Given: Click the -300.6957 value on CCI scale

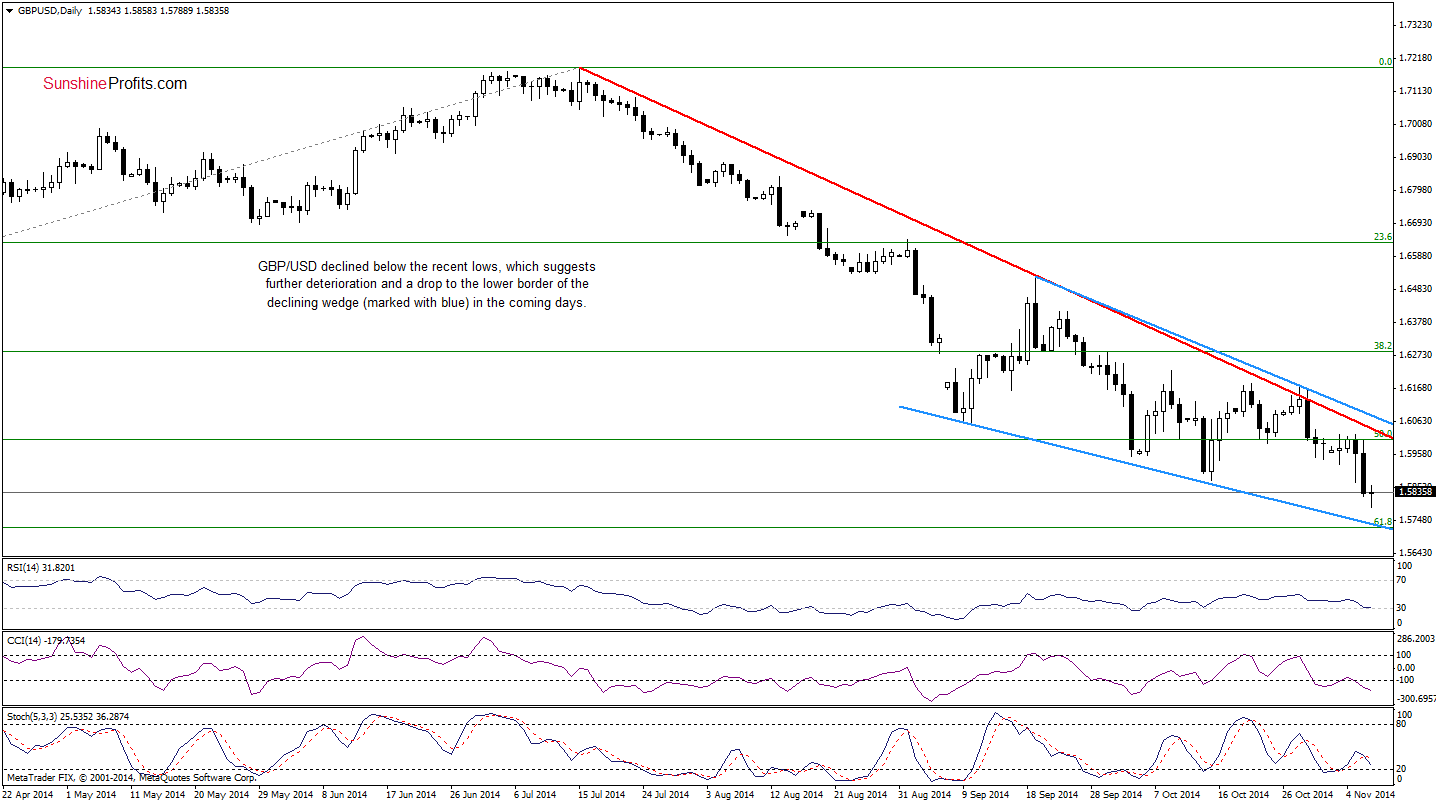Looking at the screenshot, I should point(1417,698).
